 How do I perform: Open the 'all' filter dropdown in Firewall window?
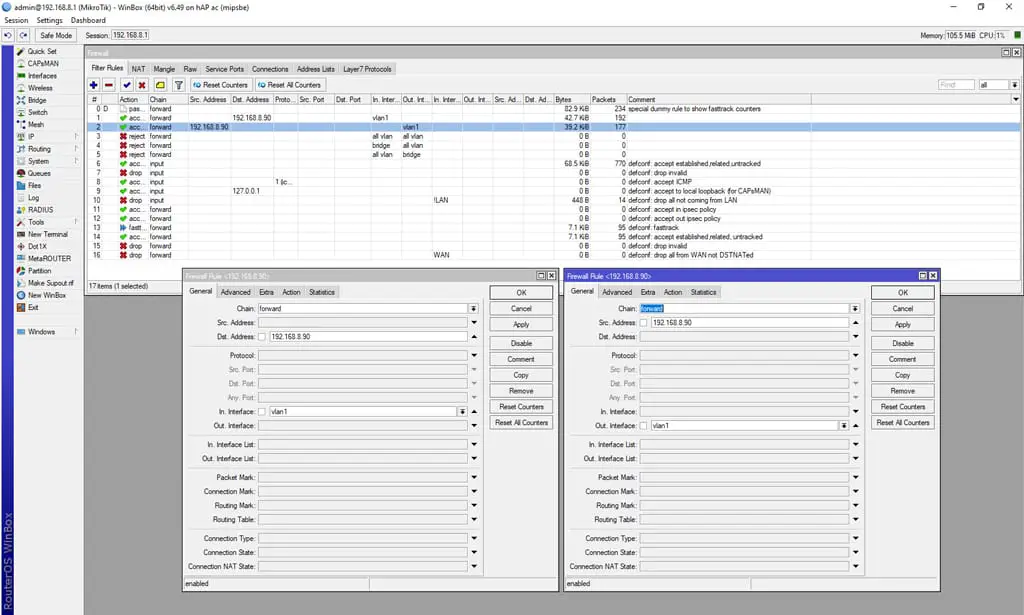tap(1014, 85)
